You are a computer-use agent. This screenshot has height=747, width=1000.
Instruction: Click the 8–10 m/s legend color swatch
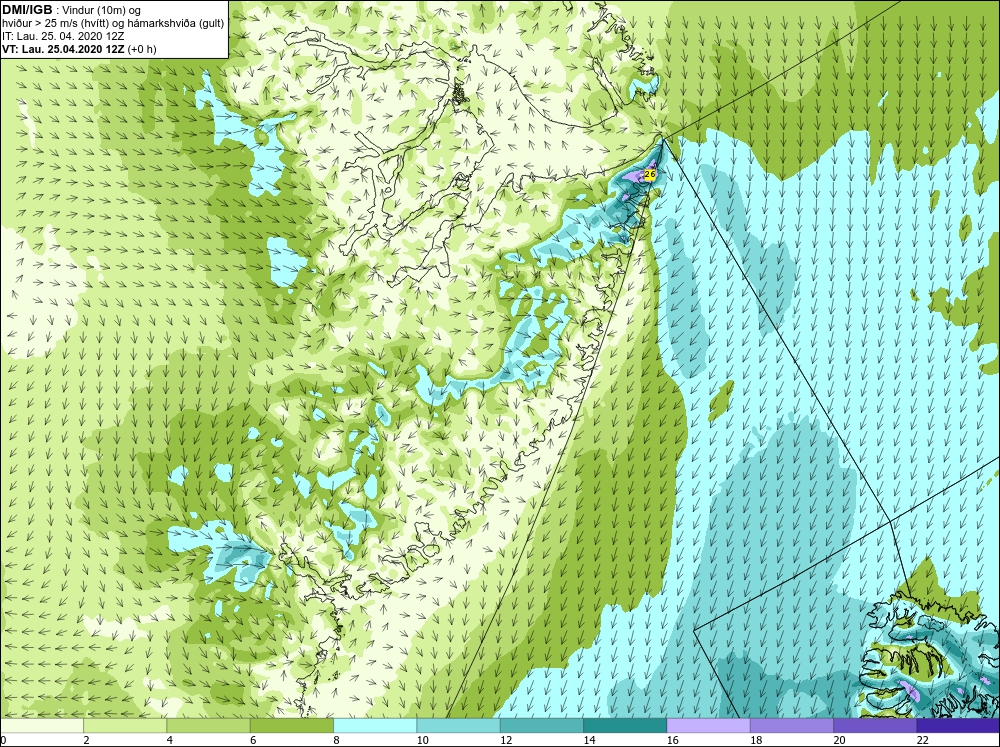point(375,725)
